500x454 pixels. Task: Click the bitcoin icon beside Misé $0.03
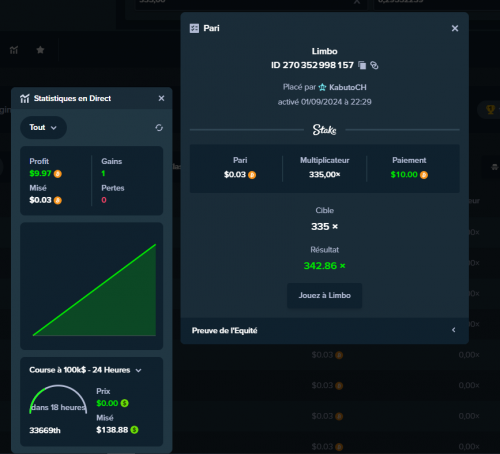click(58, 200)
